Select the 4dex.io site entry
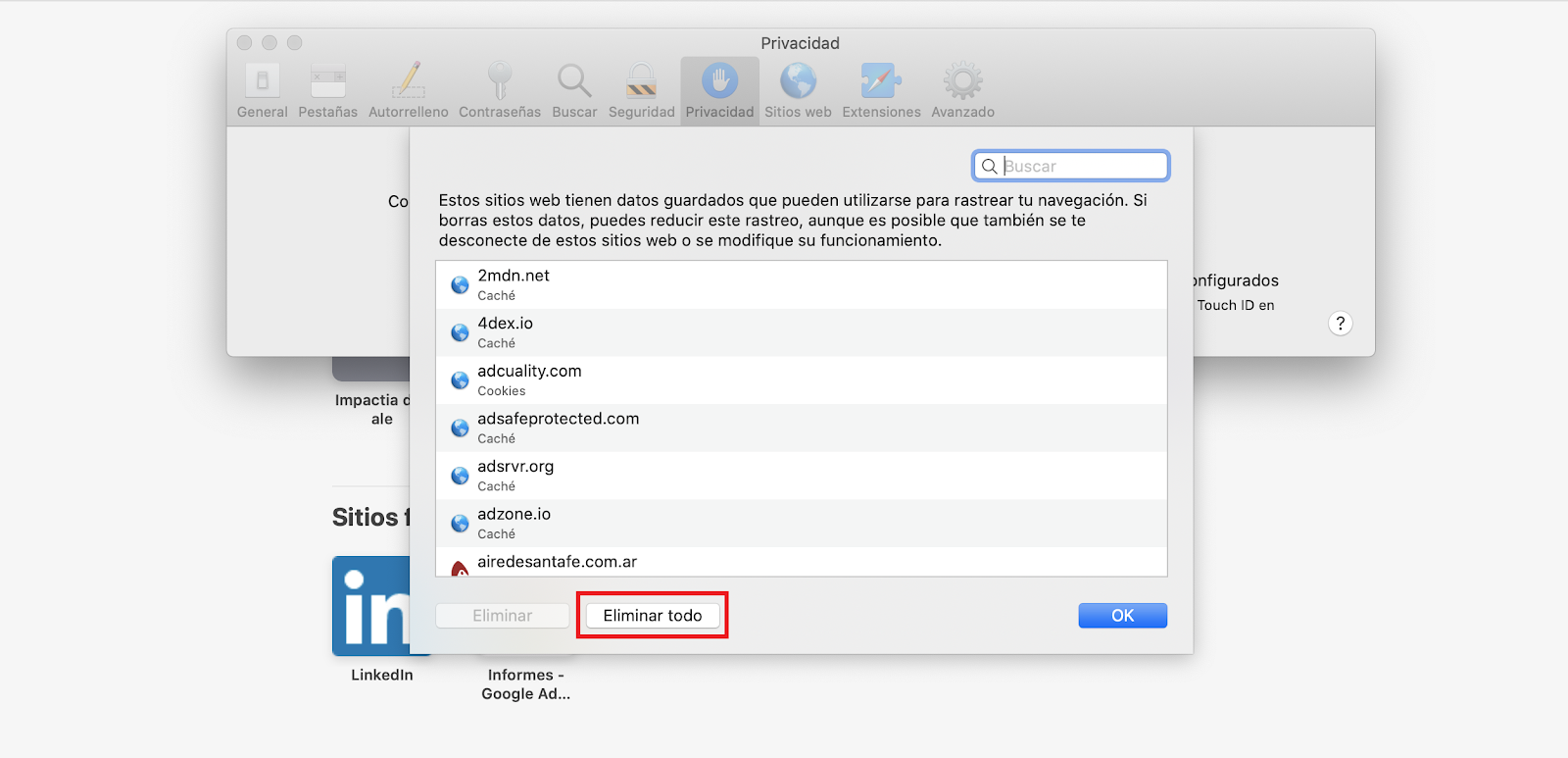 pos(800,332)
